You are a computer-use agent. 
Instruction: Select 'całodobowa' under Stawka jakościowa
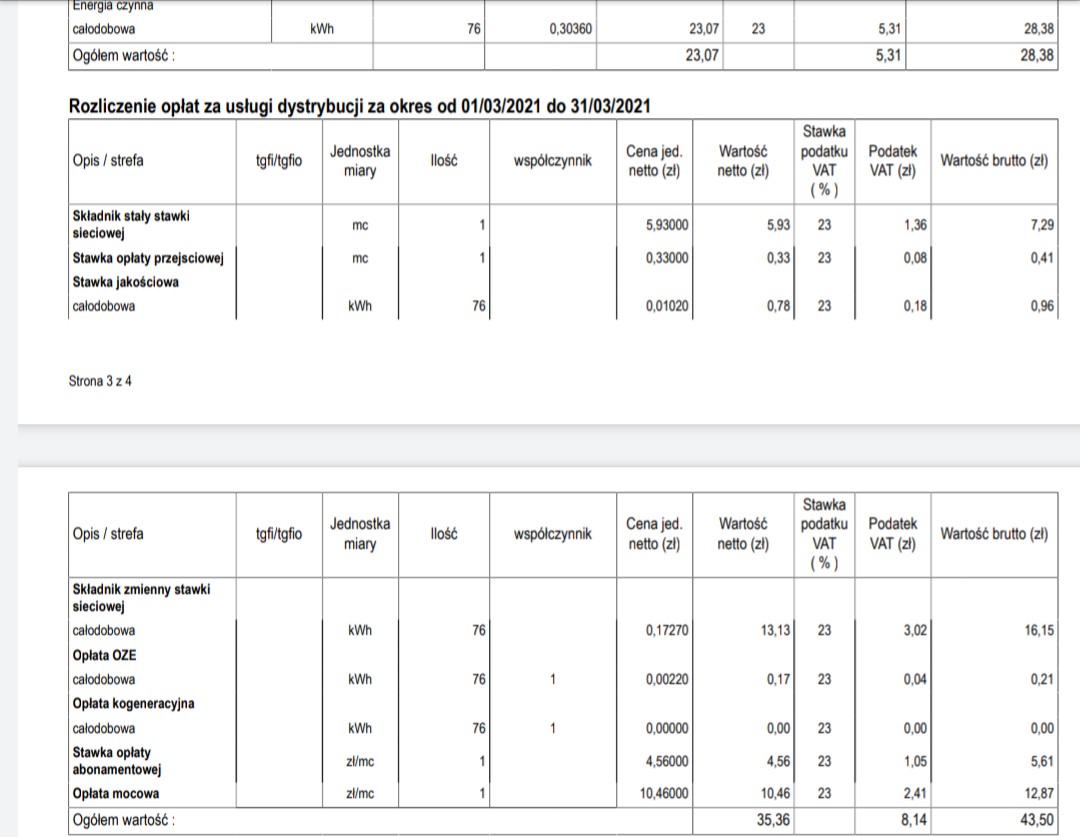point(104,306)
